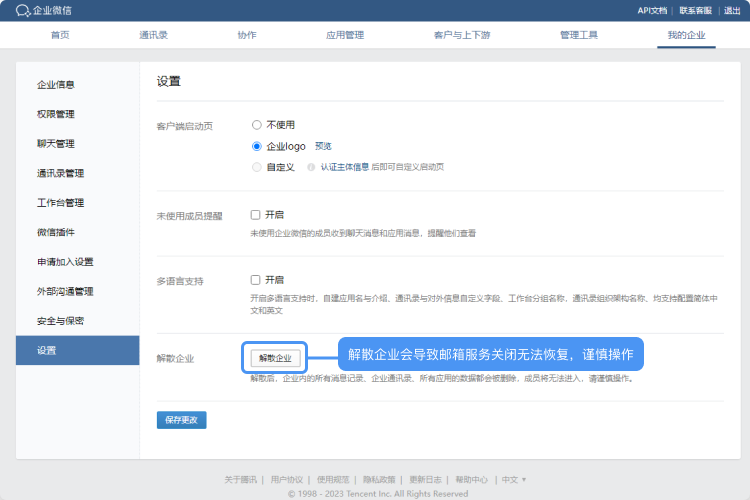Click the 解散企业 button
The height and width of the screenshot is (500, 750).
point(275,357)
